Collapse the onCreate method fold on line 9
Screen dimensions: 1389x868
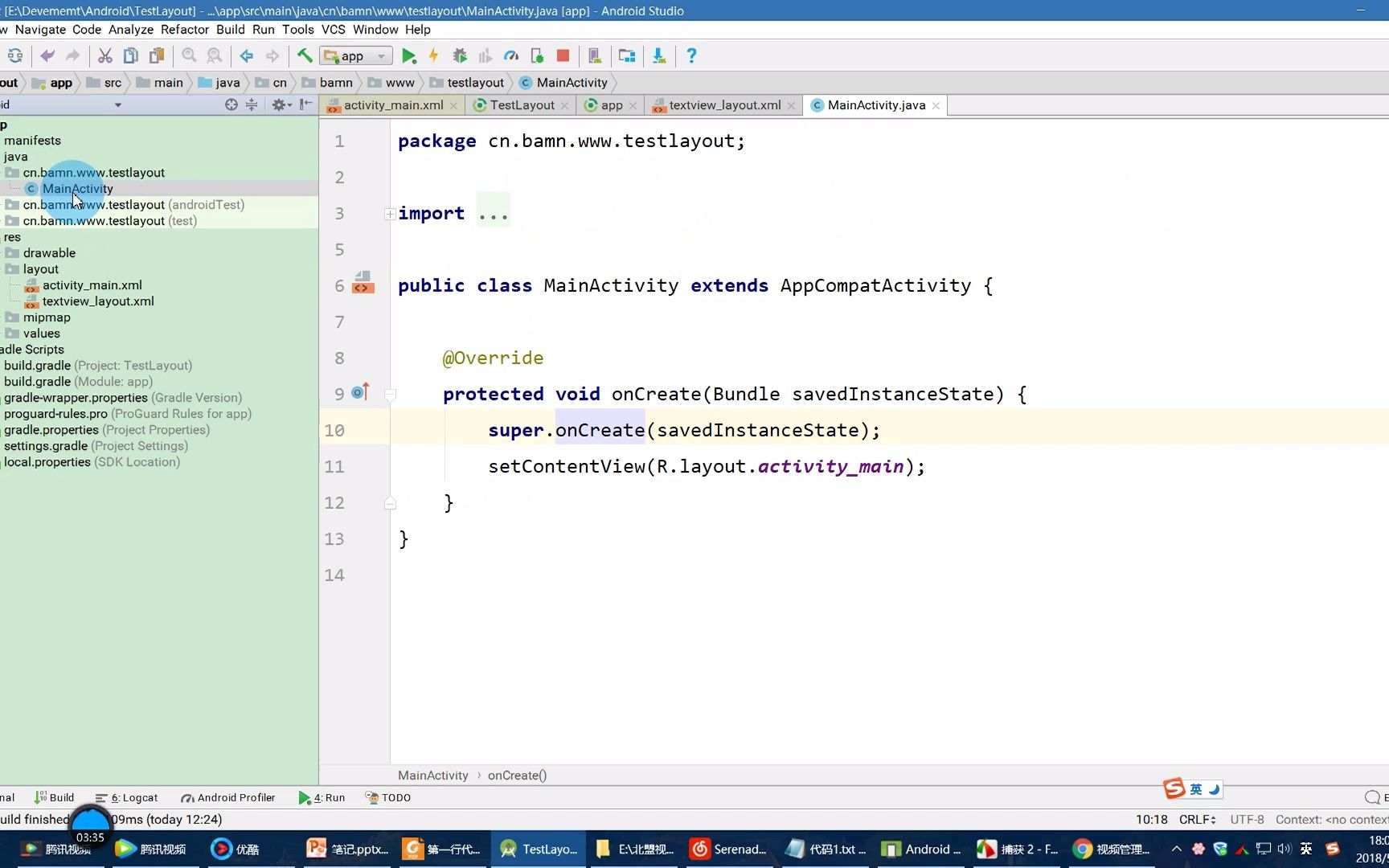coord(390,395)
